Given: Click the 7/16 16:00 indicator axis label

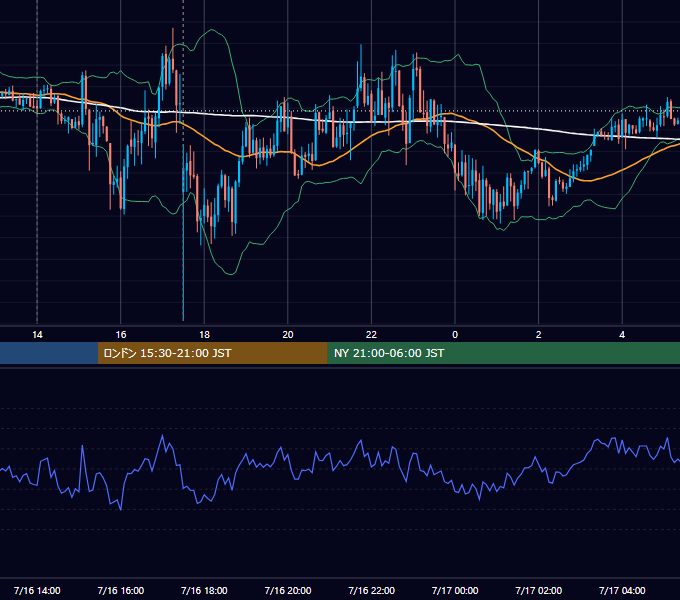Looking at the screenshot, I should pos(121,590).
